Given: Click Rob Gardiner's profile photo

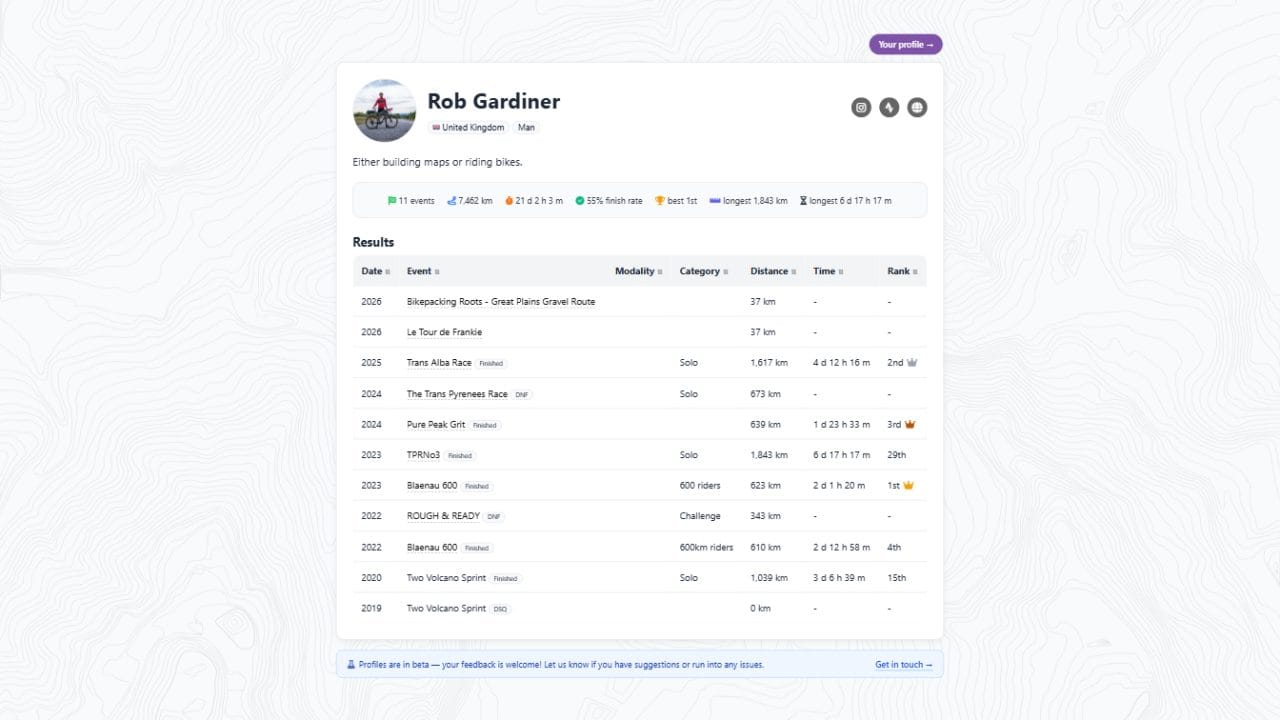Looking at the screenshot, I should pyautogui.click(x=384, y=110).
